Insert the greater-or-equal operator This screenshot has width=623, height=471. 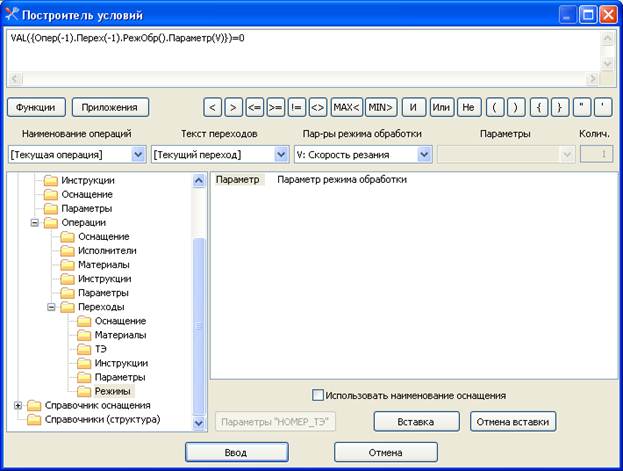(276, 107)
